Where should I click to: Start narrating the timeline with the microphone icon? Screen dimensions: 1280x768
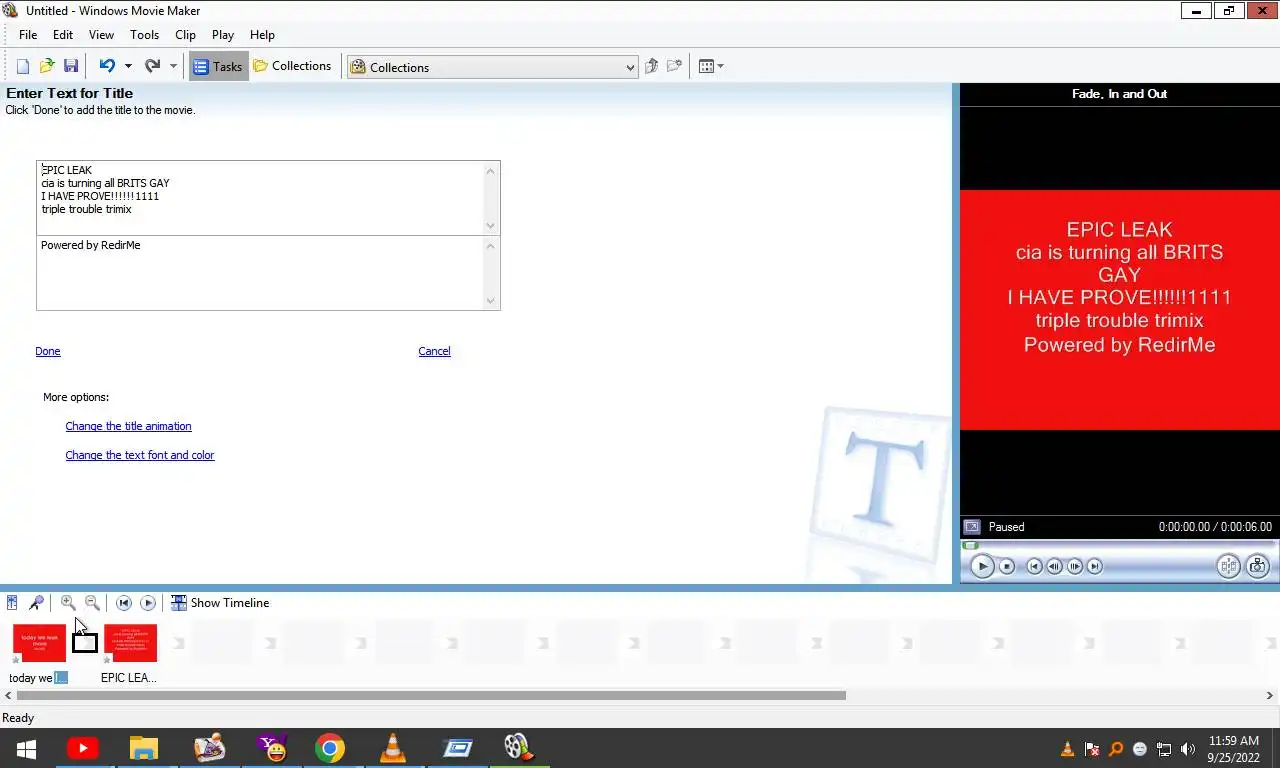(x=36, y=603)
